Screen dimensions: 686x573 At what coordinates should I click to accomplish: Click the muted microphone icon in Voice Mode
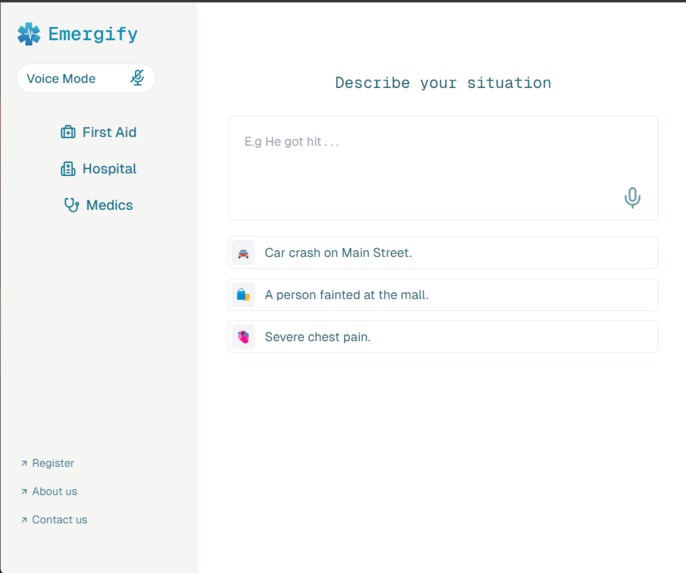(x=137, y=78)
